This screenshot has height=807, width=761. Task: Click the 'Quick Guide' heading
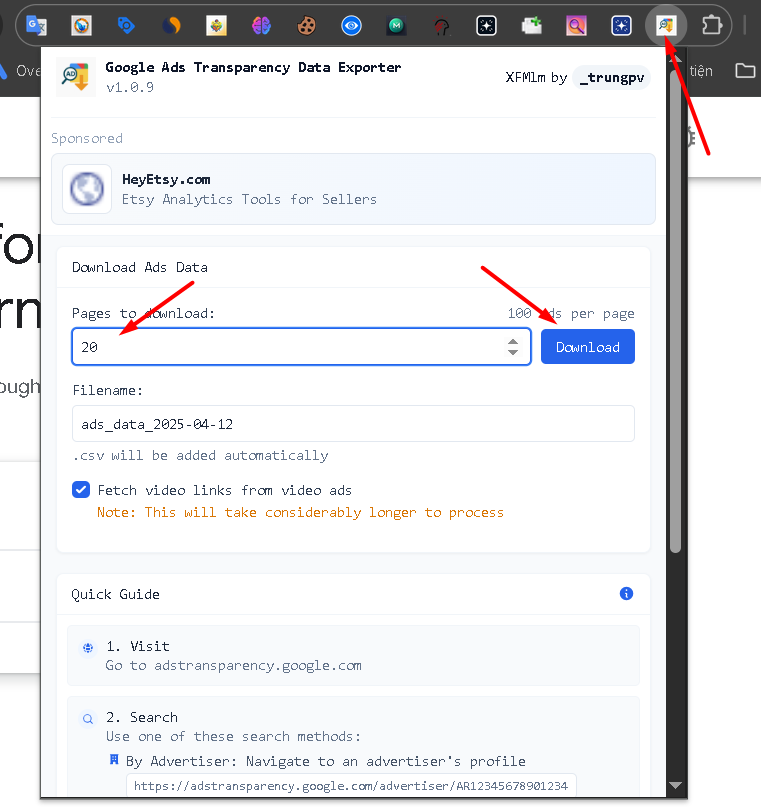115,594
